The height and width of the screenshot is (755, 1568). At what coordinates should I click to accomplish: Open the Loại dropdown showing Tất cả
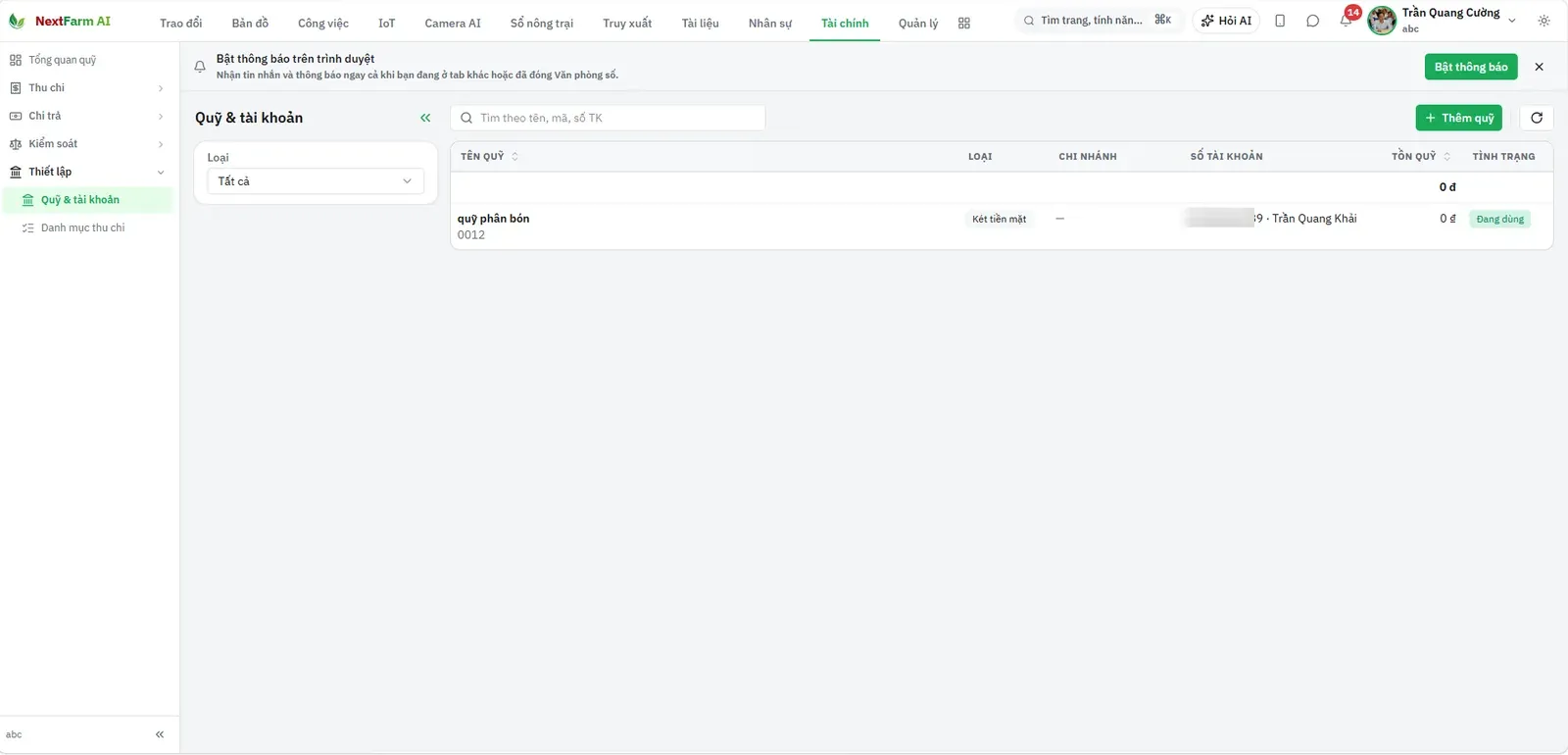click(x=316, y=181)
